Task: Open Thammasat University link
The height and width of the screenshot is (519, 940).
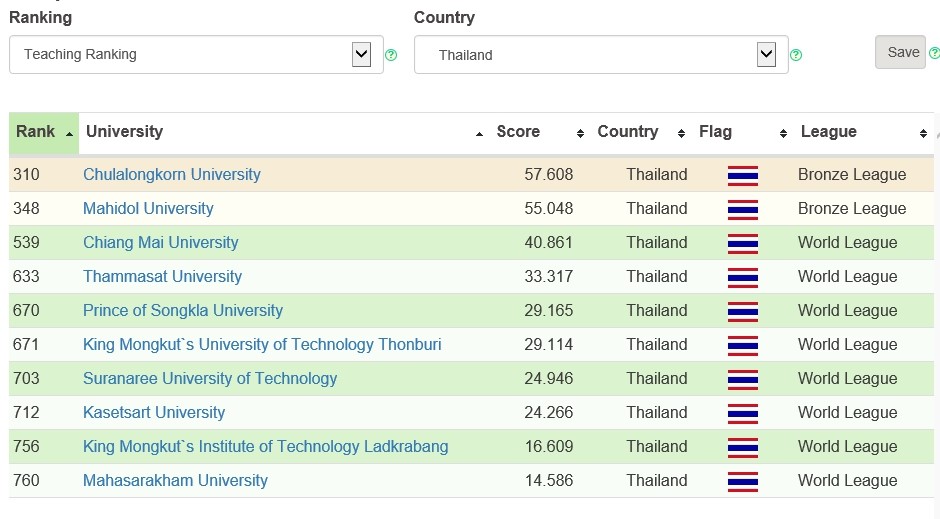Action: pyautogui.click(x=162, y=276)
